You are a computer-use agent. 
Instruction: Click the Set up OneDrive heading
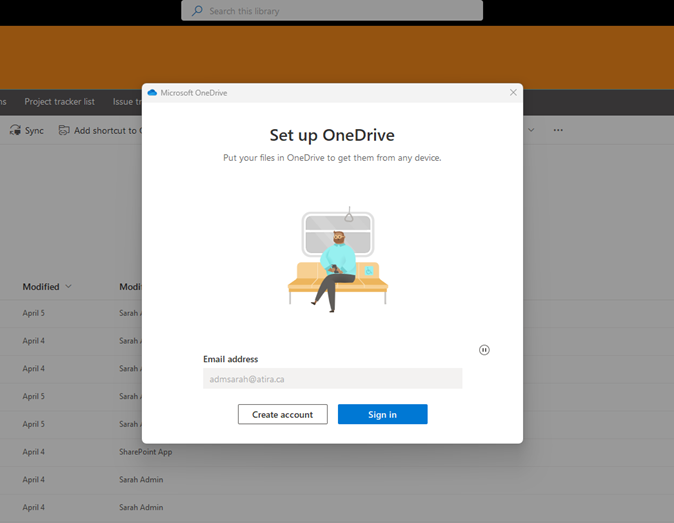[x=332, y=135]
